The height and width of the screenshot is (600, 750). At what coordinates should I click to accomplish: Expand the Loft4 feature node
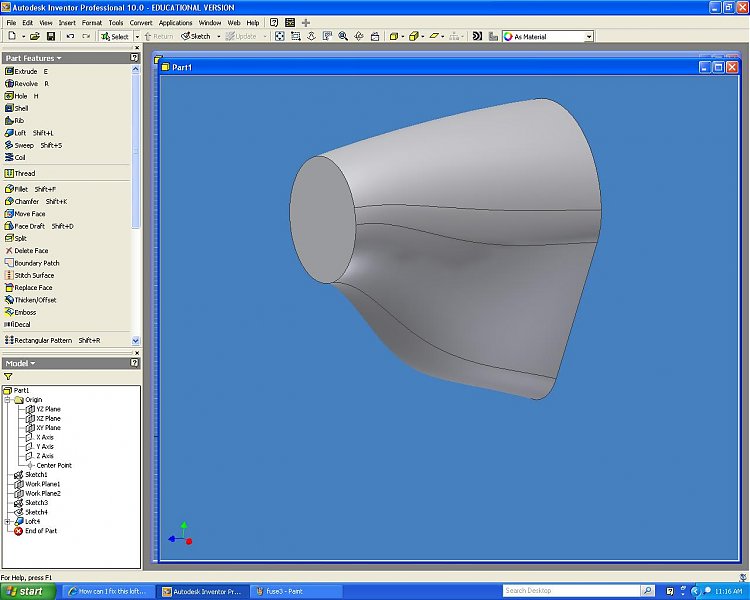tap(7, 522)
